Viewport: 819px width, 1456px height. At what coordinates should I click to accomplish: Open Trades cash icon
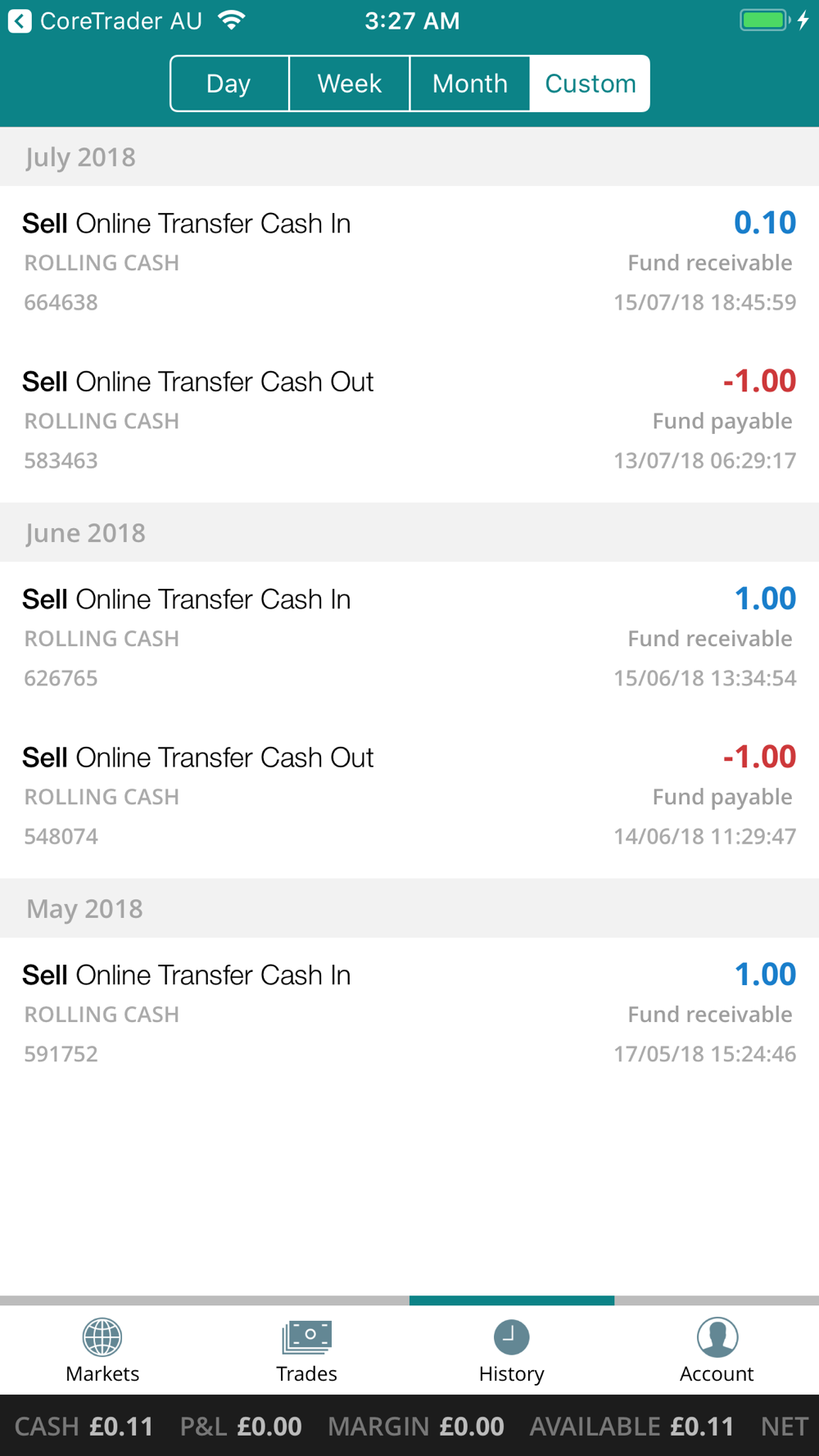[307, 1337]
